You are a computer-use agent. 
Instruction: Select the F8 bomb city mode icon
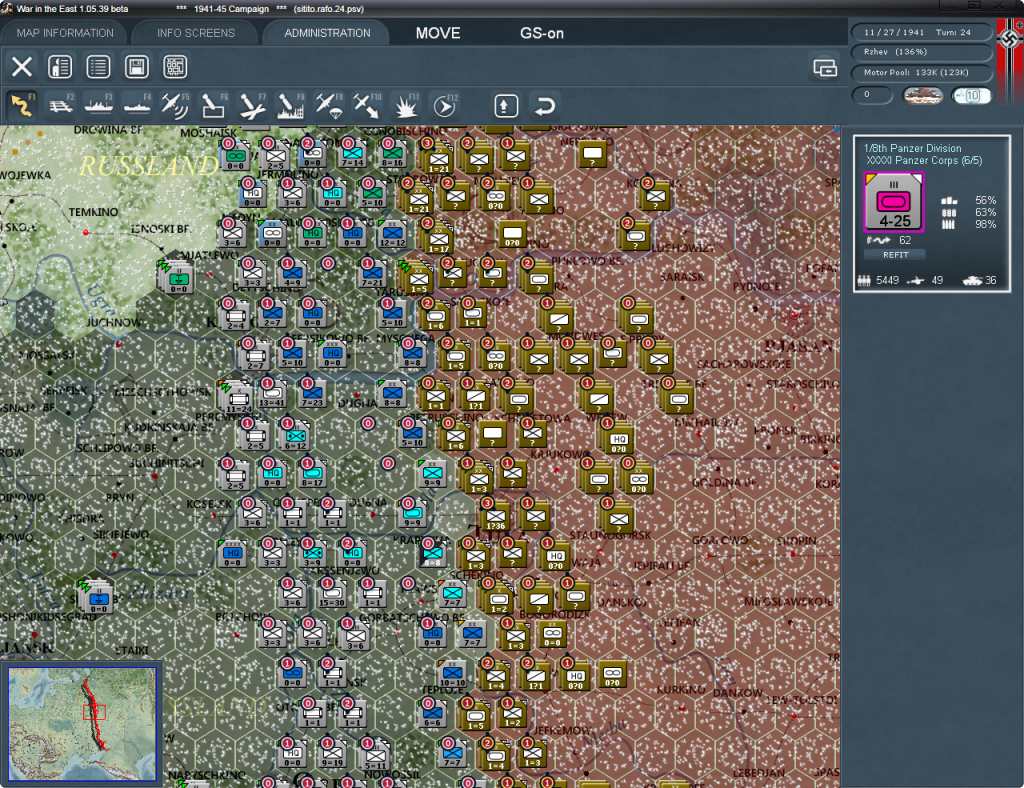click(x=291, y=105)
